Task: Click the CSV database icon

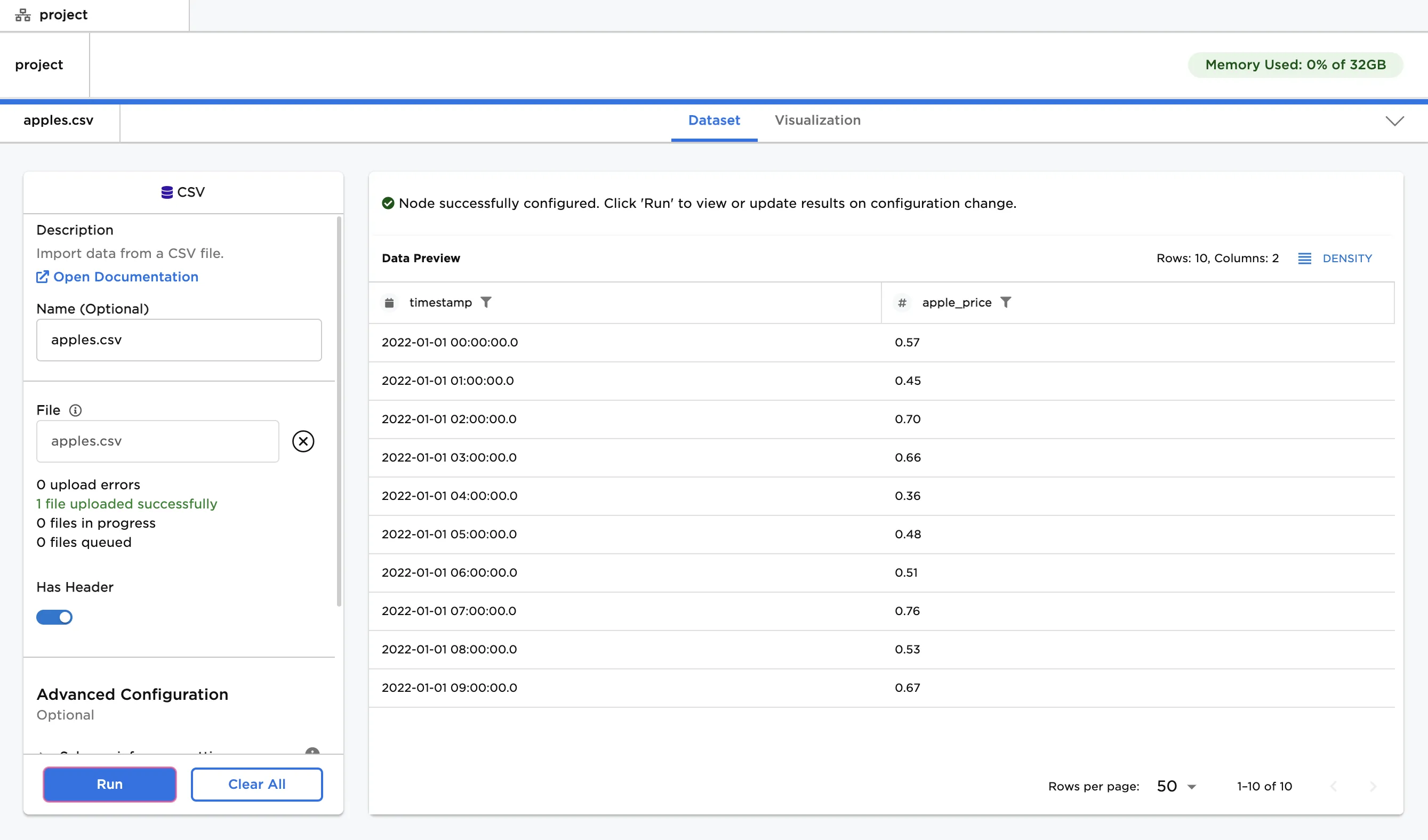Action: (166, 192)
